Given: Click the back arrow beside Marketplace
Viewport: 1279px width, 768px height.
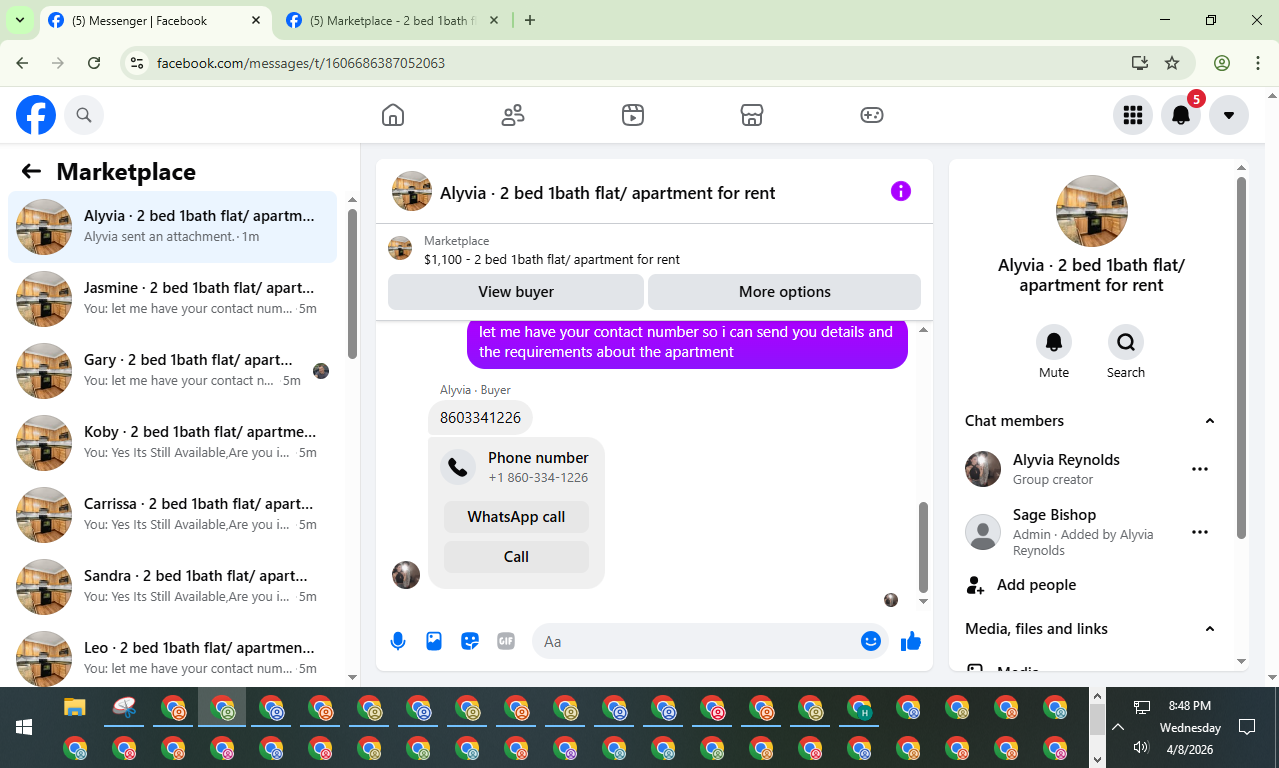Looking at the screenshot, I should point(31,171).
